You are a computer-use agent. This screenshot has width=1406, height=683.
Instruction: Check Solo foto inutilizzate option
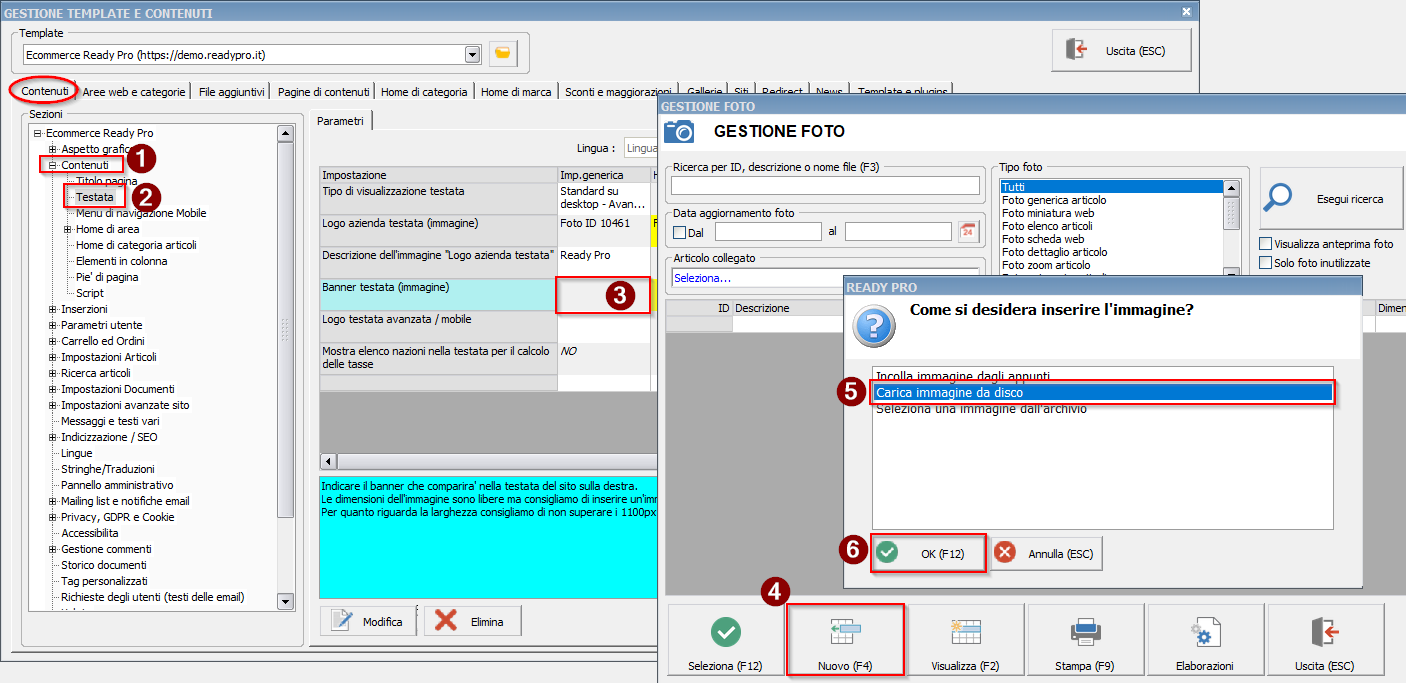1266,263
